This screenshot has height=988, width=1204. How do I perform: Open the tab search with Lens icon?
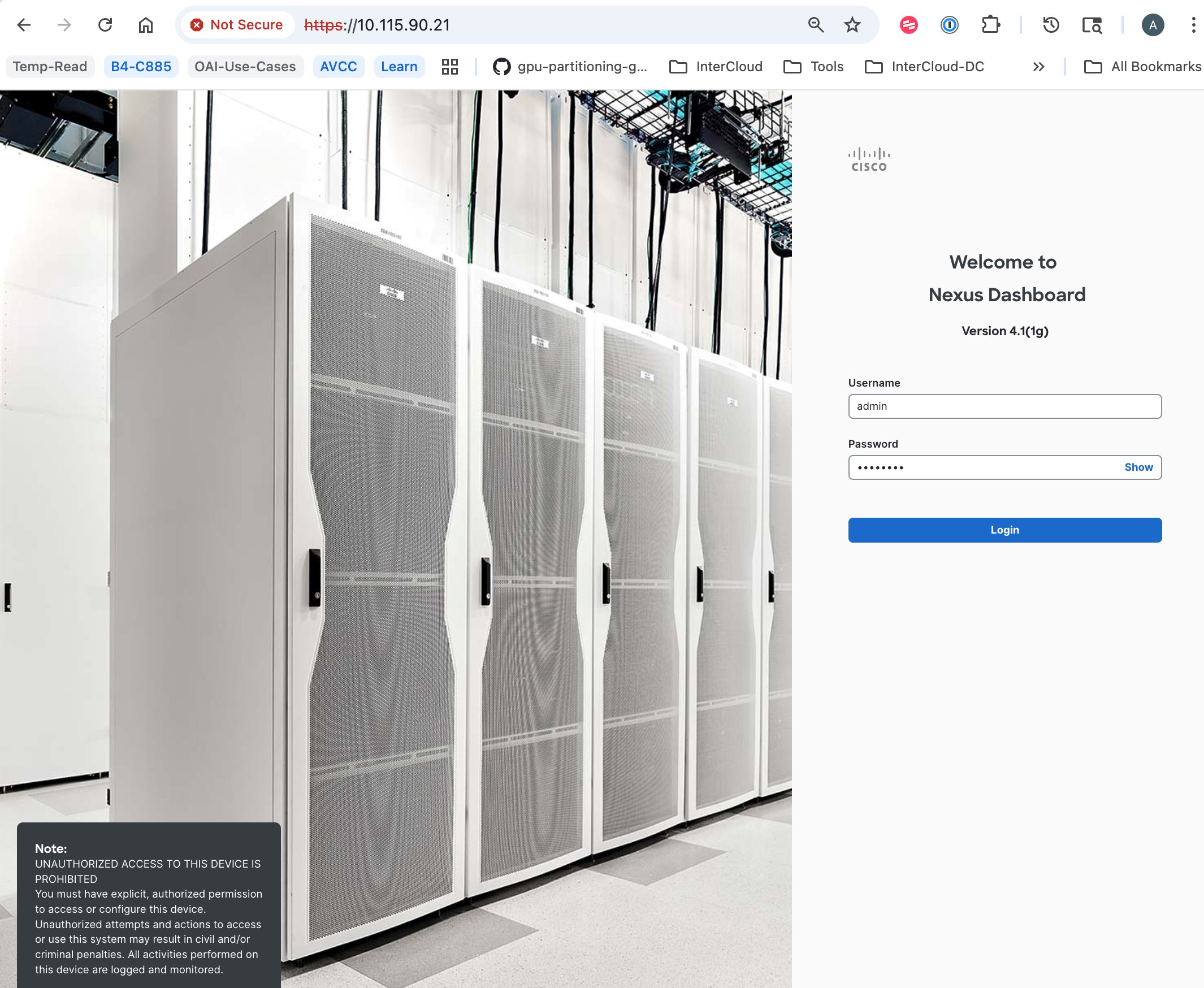[1092, 24]
